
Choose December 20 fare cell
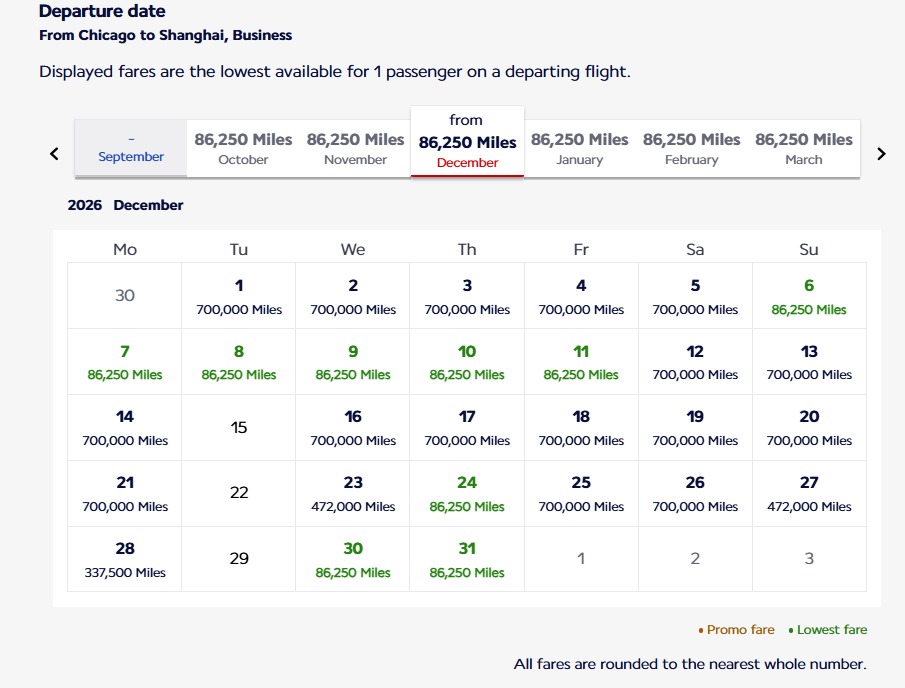coord(809,428)
